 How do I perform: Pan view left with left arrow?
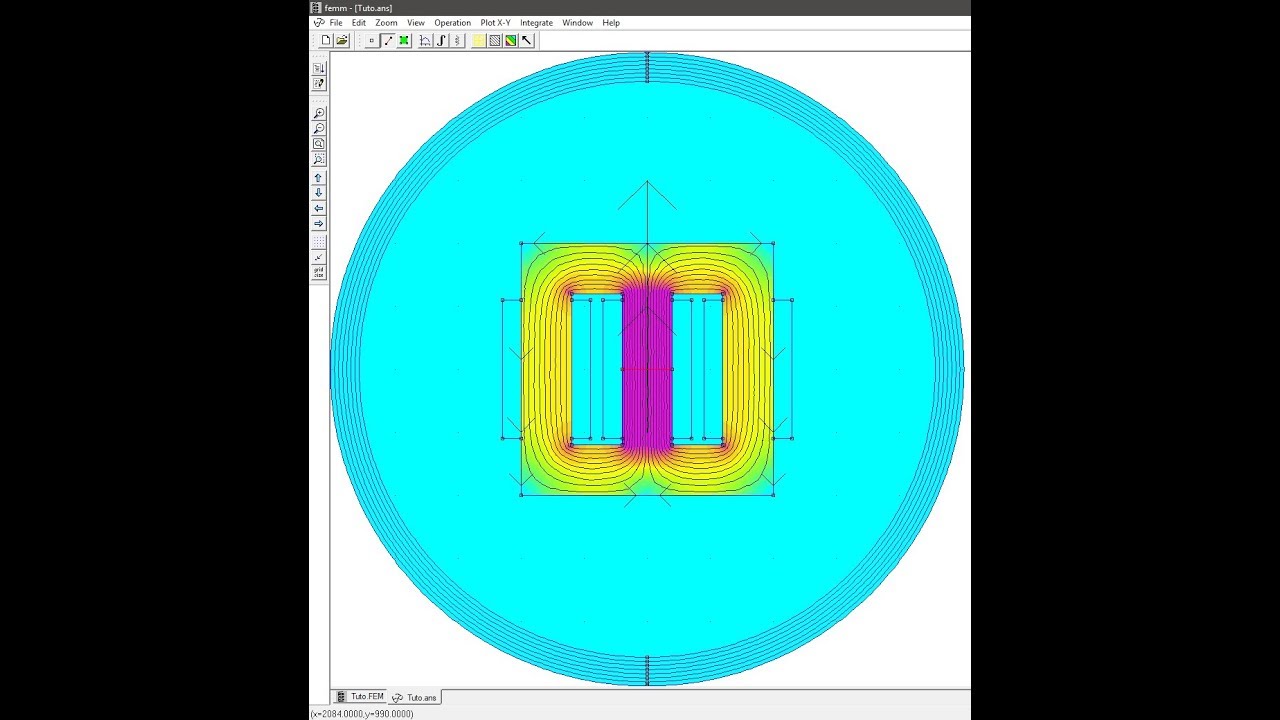pyautogui.click(x=319, y=208)
